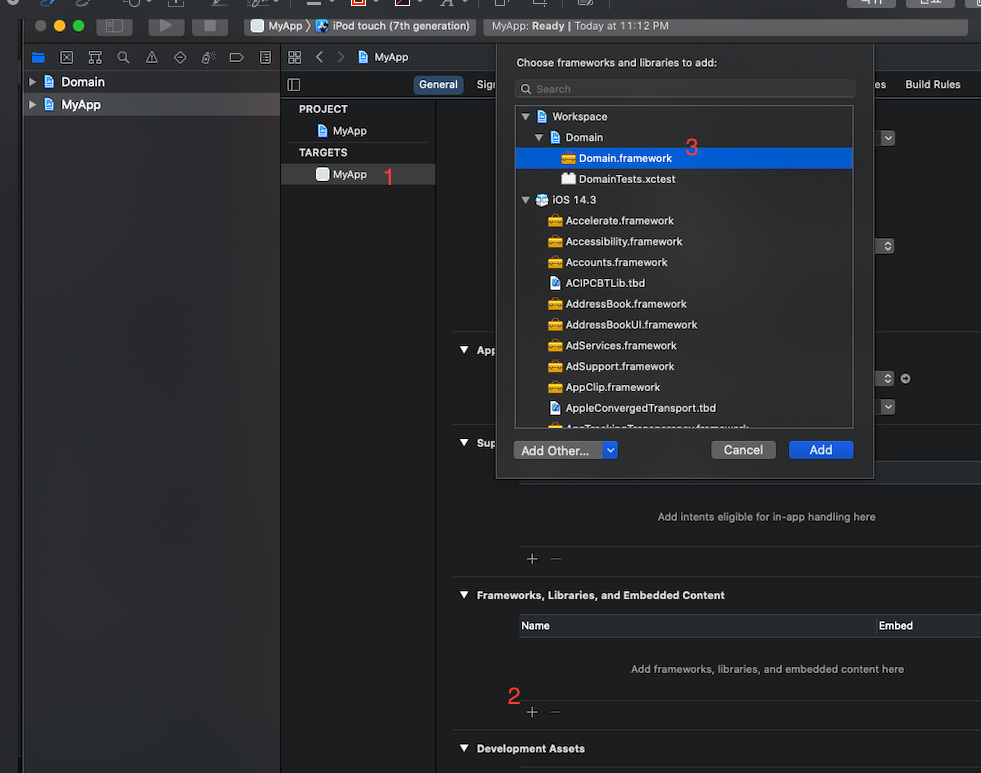Image resolution: width=981 pixels, height=773 pixels.
Task: Collapse the Workspace group in the dialog
Action: (526, 116)
